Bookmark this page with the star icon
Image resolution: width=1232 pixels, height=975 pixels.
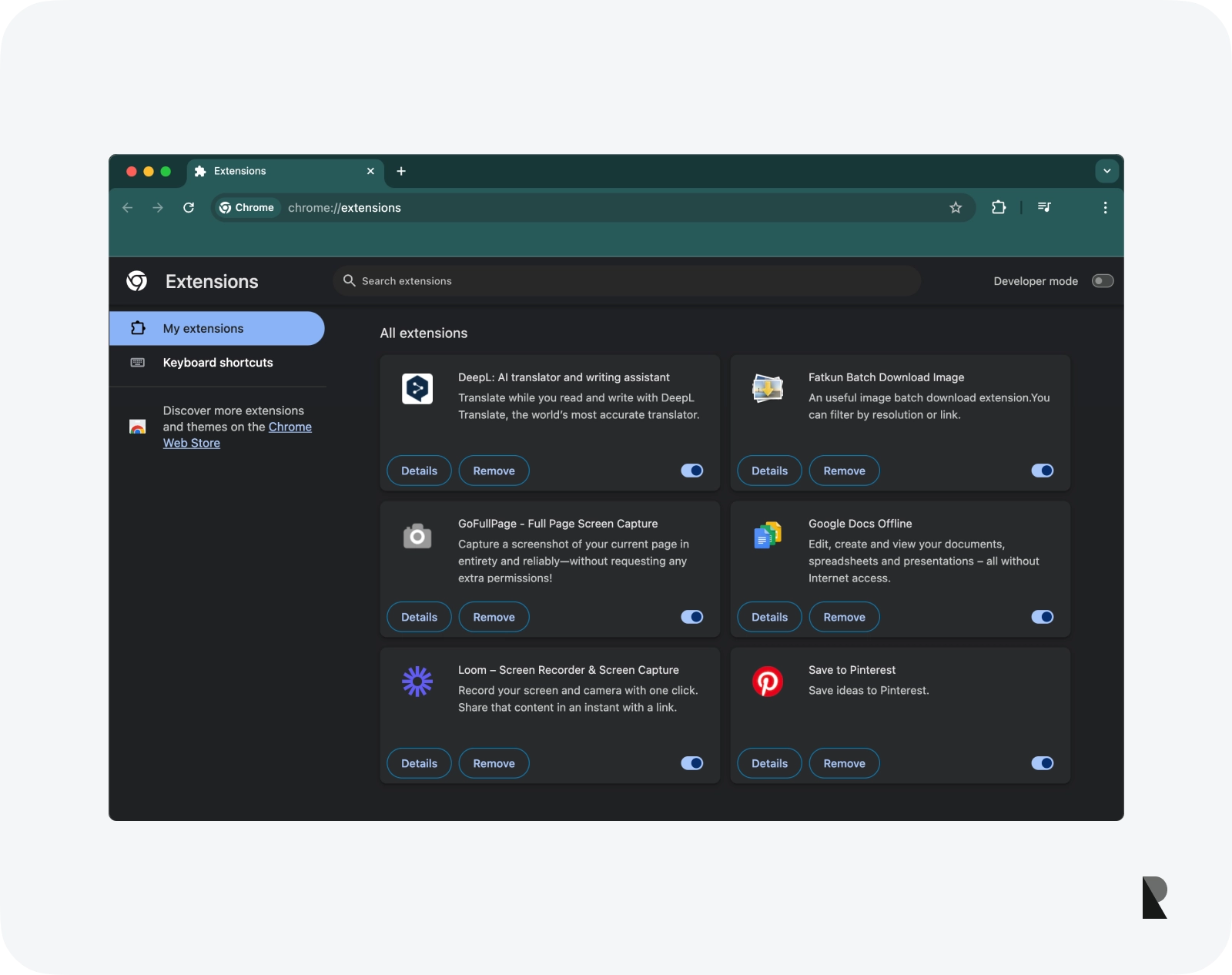pyautogui.click(x=956, y=207)
